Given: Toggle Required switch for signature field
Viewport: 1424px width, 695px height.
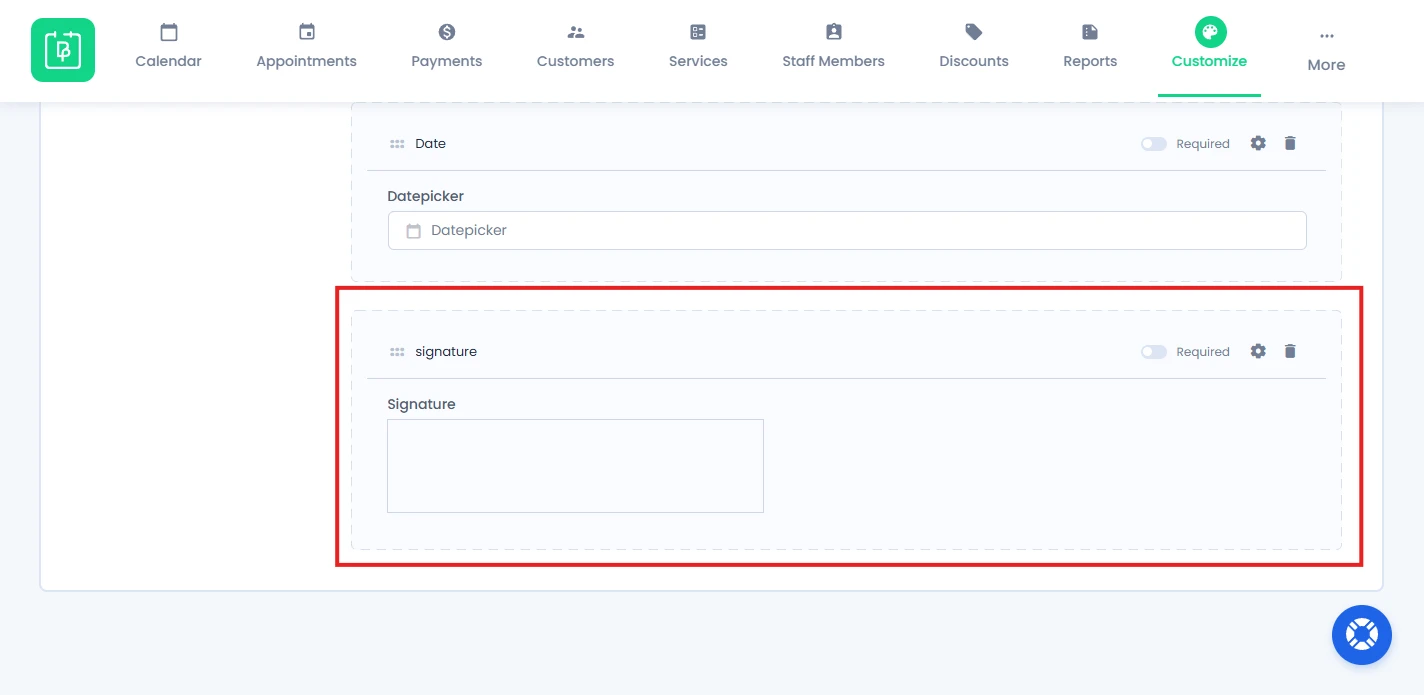Looking at the screenshot, I should point(1154,352).
